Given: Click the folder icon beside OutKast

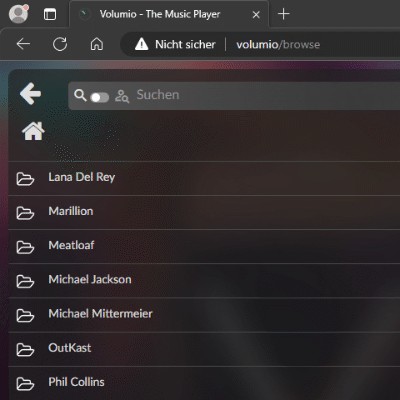Looking at the screenshot, I should (25, 350).
